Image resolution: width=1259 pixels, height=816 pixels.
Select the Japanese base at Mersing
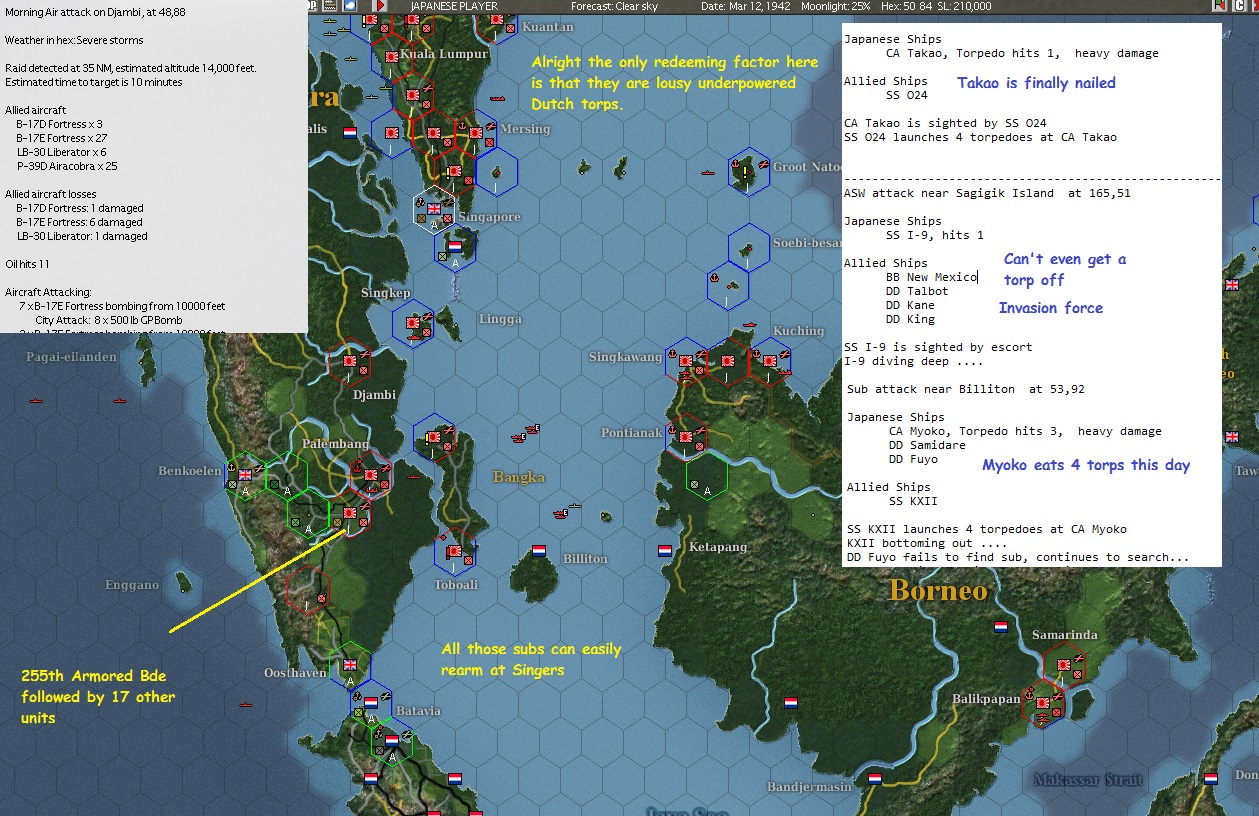pos(476,133)
